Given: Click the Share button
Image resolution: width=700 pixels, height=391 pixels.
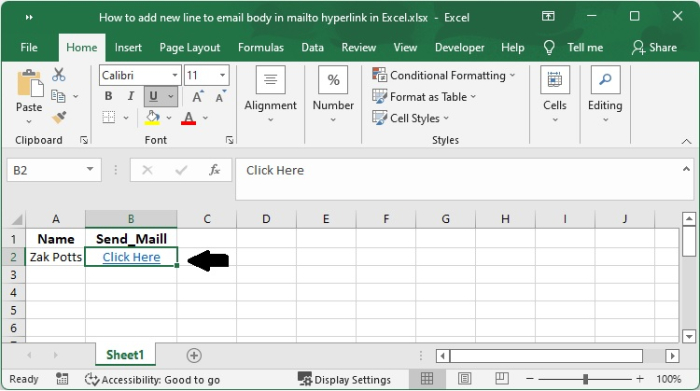Looking at the screenshot, I should 654,48.
